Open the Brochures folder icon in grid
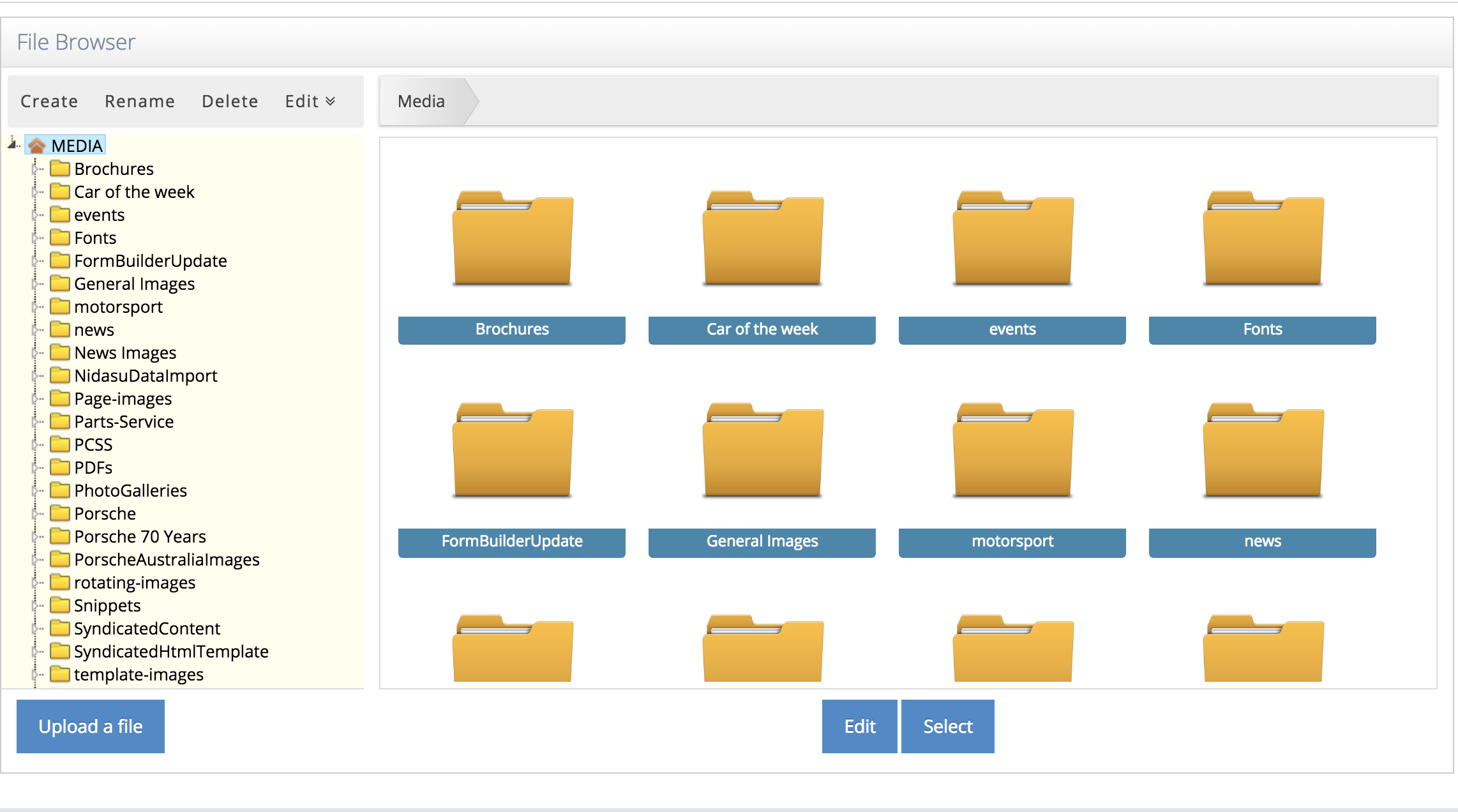Image resolution: width=1458 pixels, height=812 pixels. point(512,238)
